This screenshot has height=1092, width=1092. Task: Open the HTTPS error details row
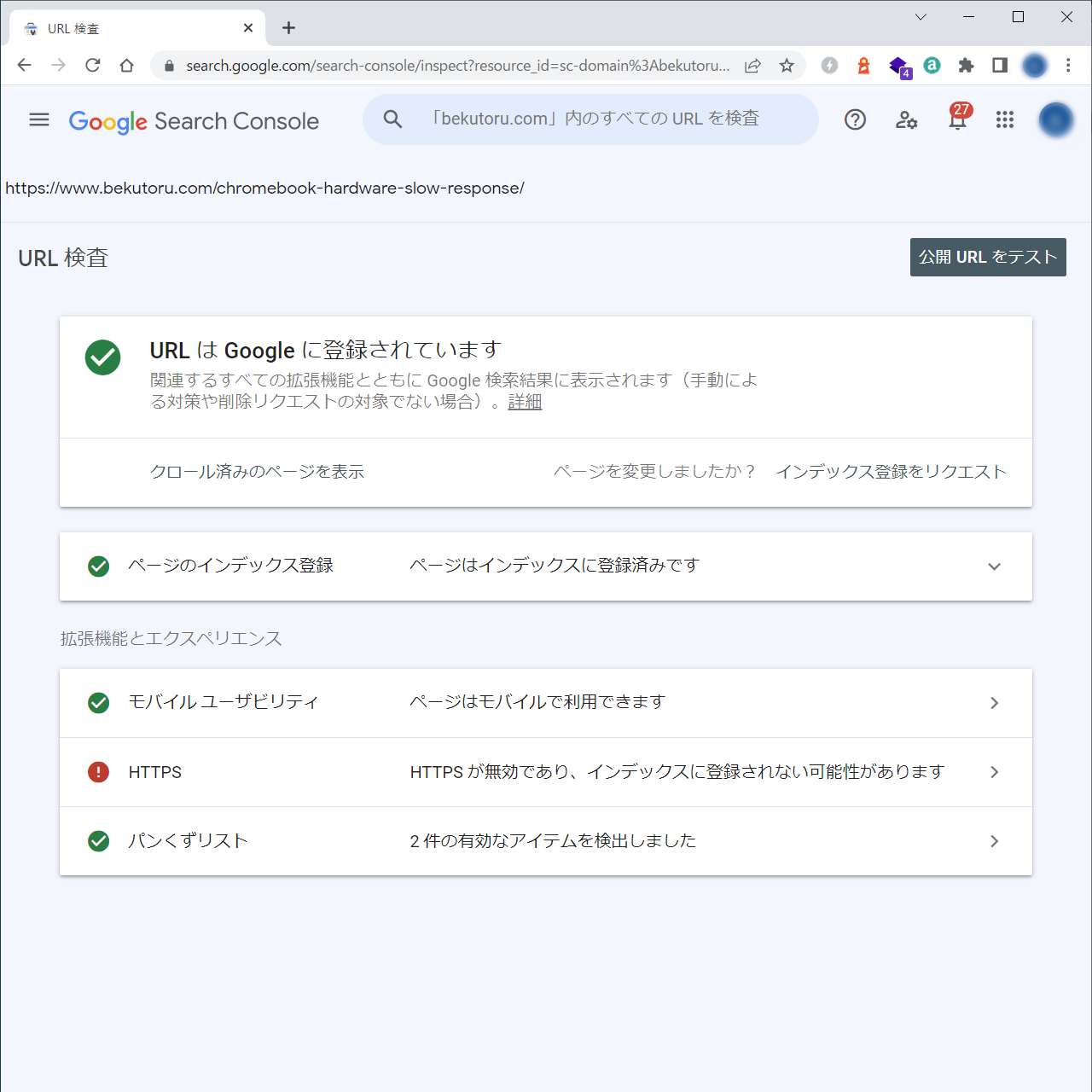click(x=546, y=772)
